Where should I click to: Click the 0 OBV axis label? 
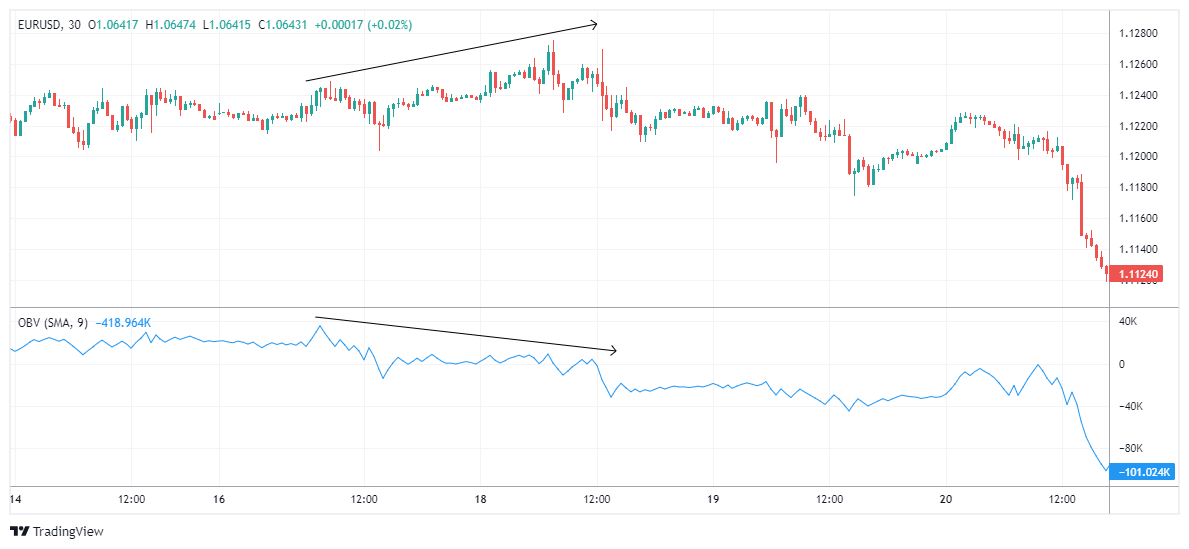(1123, 364)
